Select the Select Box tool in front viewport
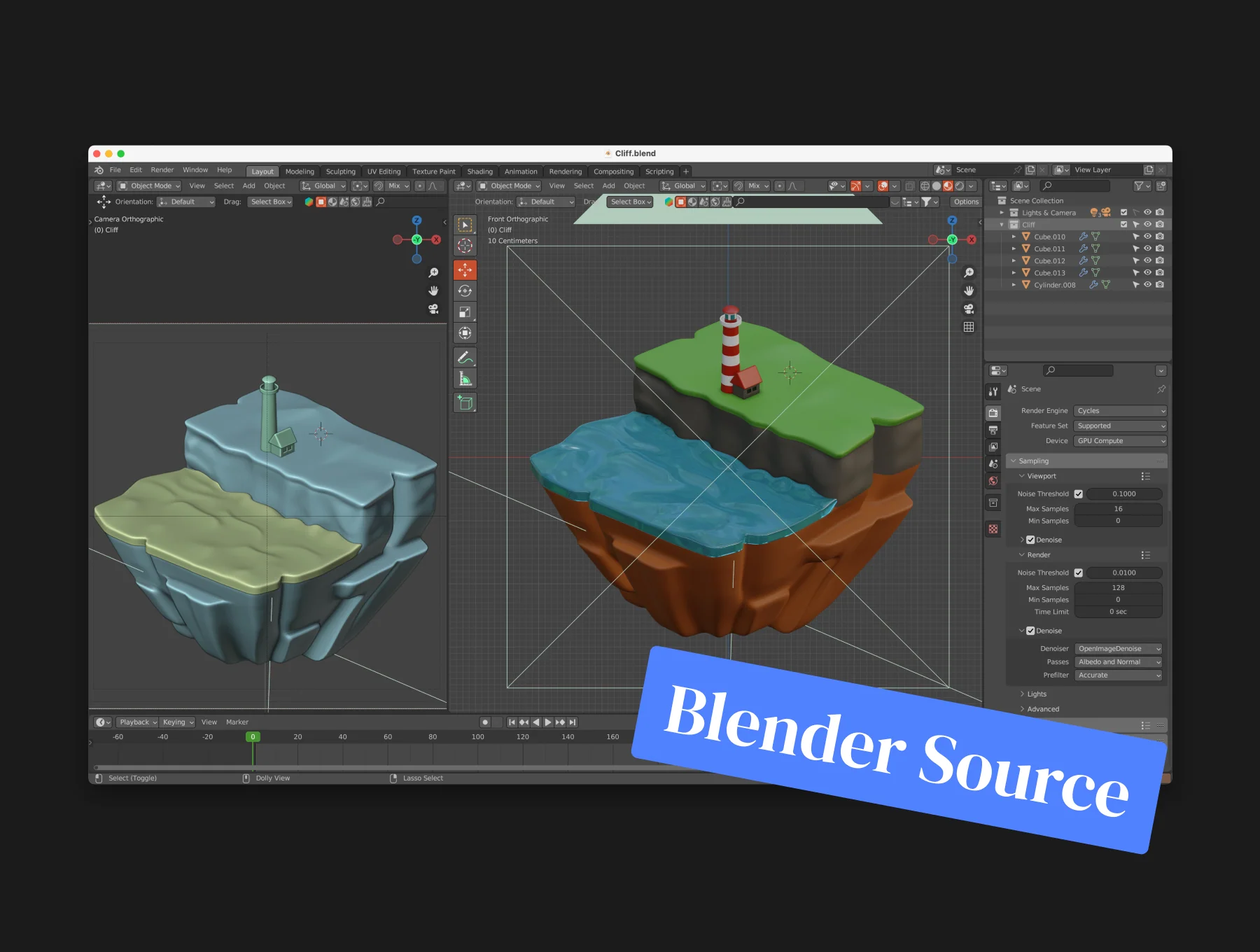This screenshot has height=952, width=1260. click(x=465, y=225)
